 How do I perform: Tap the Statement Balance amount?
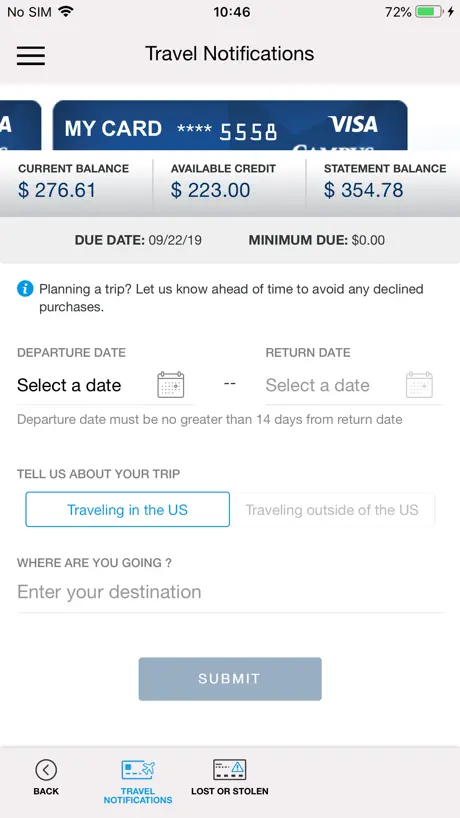tap(364, 190)
